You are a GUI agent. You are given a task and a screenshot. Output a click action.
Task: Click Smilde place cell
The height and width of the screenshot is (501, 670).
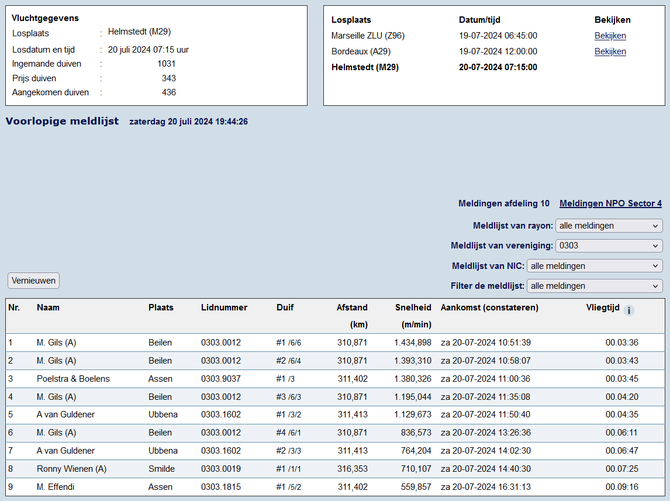coord(162,469)
